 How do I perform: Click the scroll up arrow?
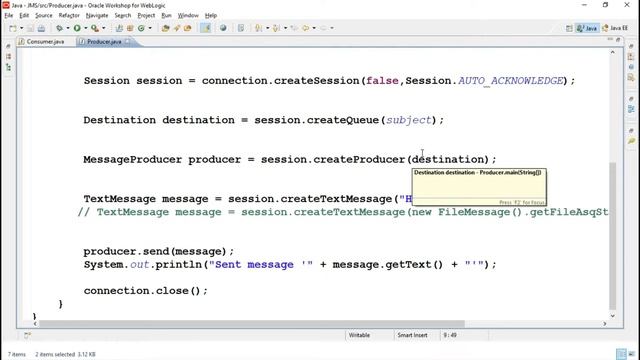(x=612, y=52)
